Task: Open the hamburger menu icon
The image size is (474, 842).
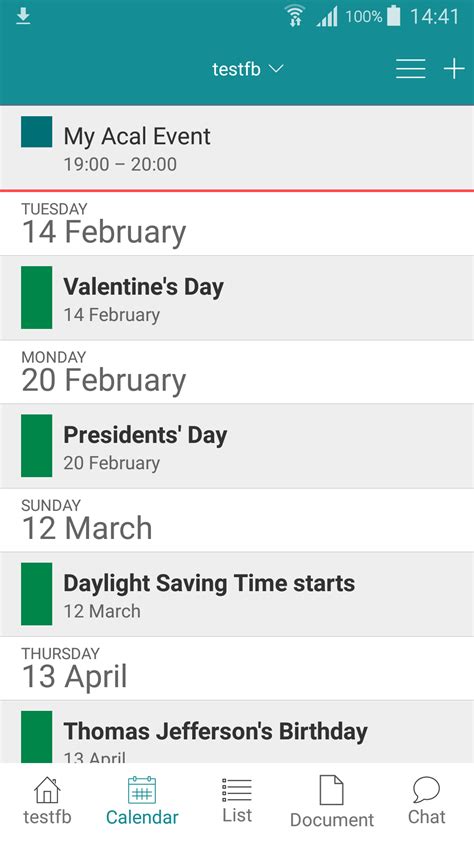Action: (411, 69)
